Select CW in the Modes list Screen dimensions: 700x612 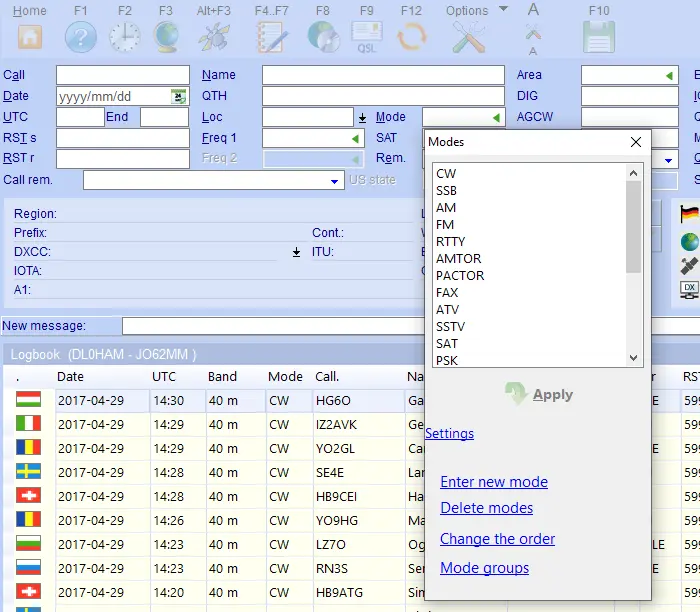click(446, 174)
